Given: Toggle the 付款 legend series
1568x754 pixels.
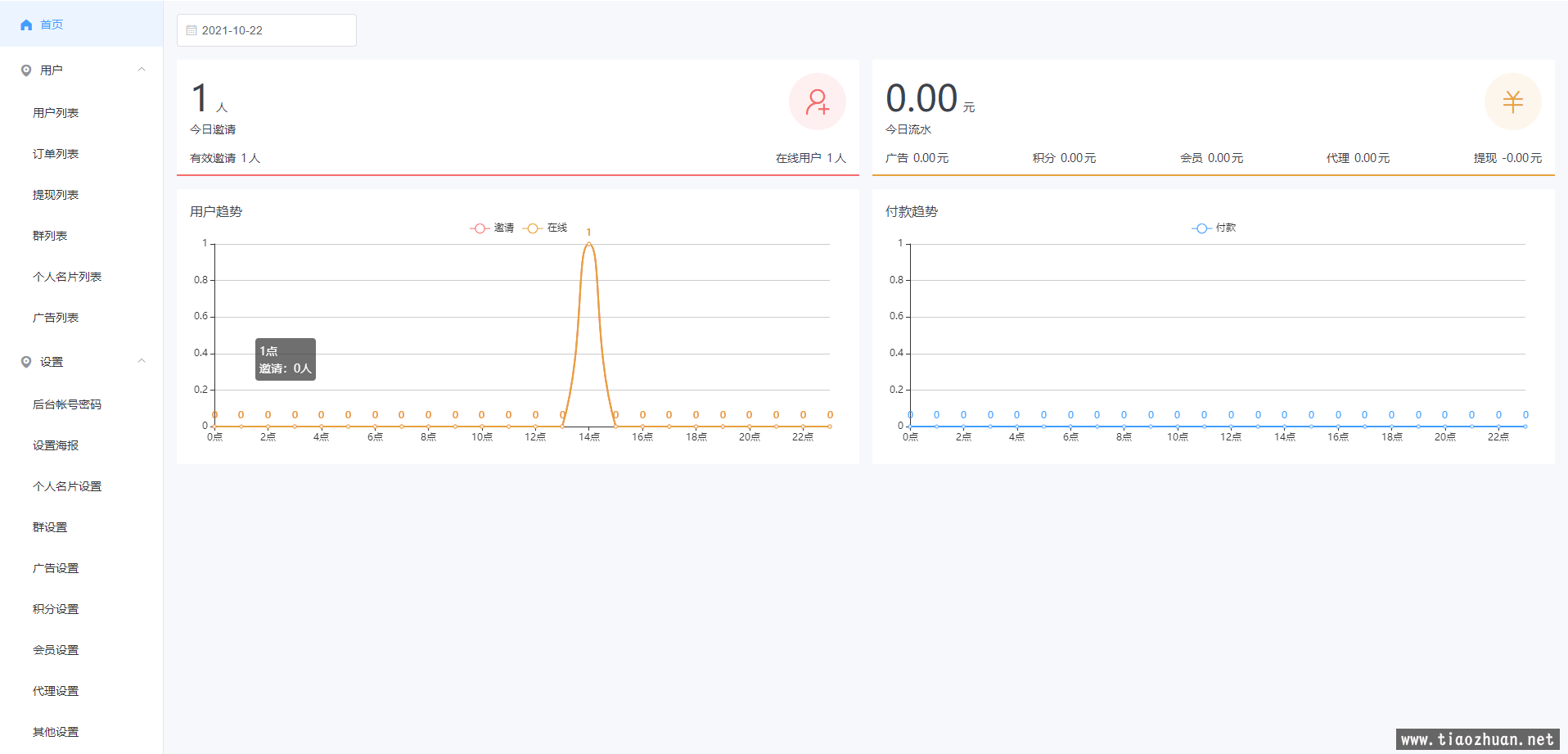Looking at the screenshot, I should click(1214, 228).
